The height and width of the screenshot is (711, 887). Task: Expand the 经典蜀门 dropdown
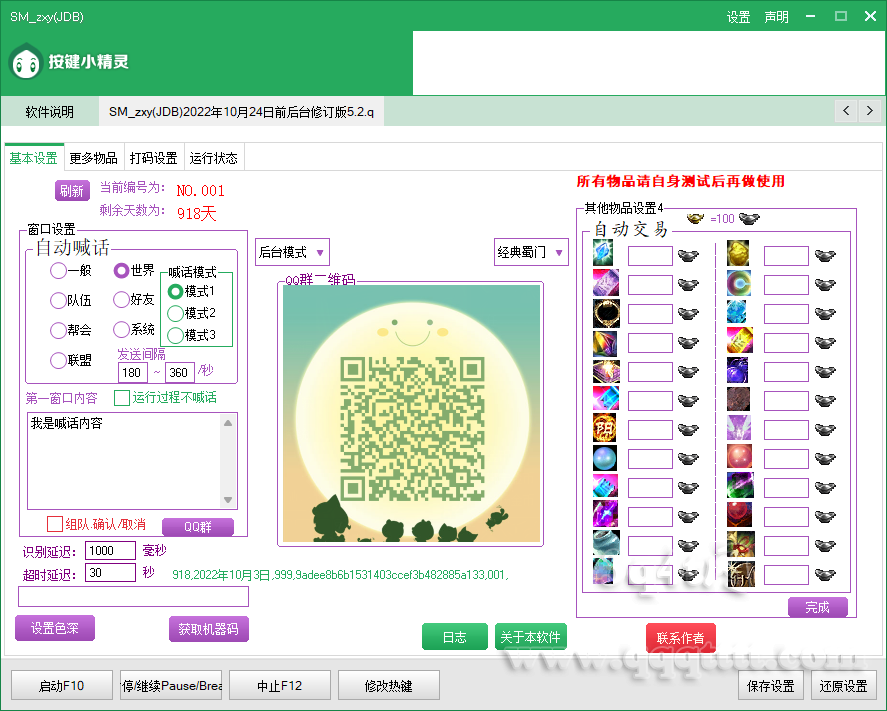pos(531,252)
